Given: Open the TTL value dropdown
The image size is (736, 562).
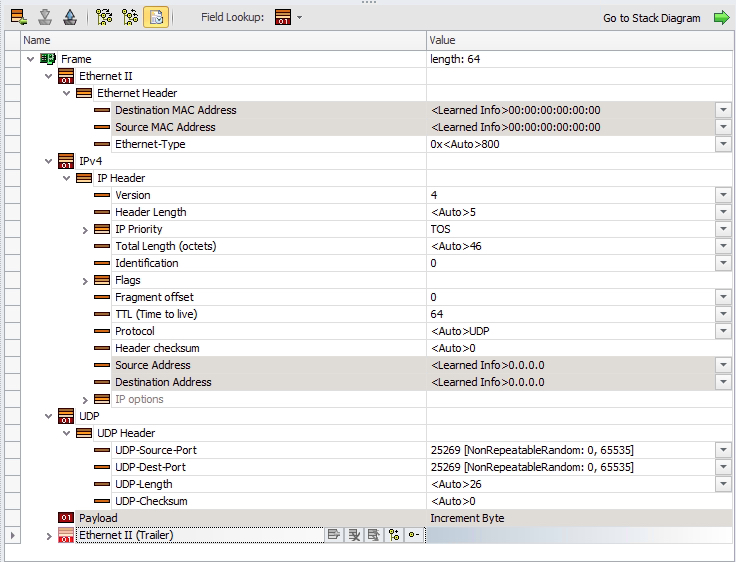Looking at the screenshot, I should 723,314.
